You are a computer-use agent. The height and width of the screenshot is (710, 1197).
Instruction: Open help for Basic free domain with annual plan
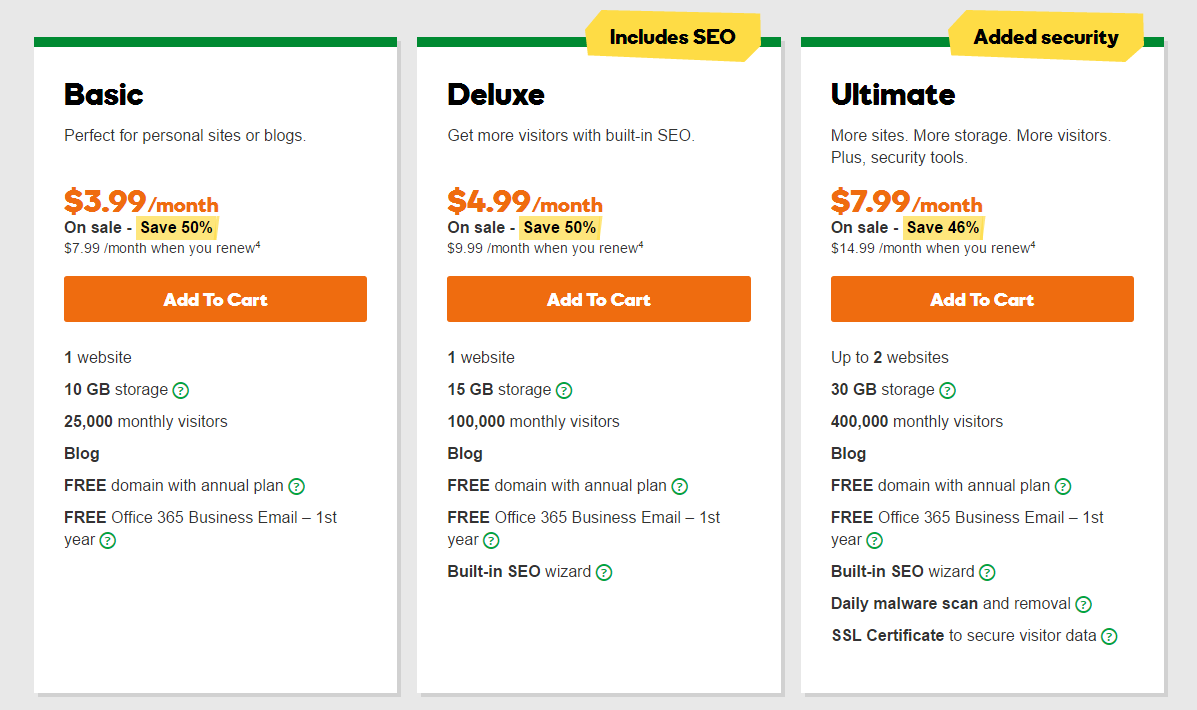coord(296,486)
